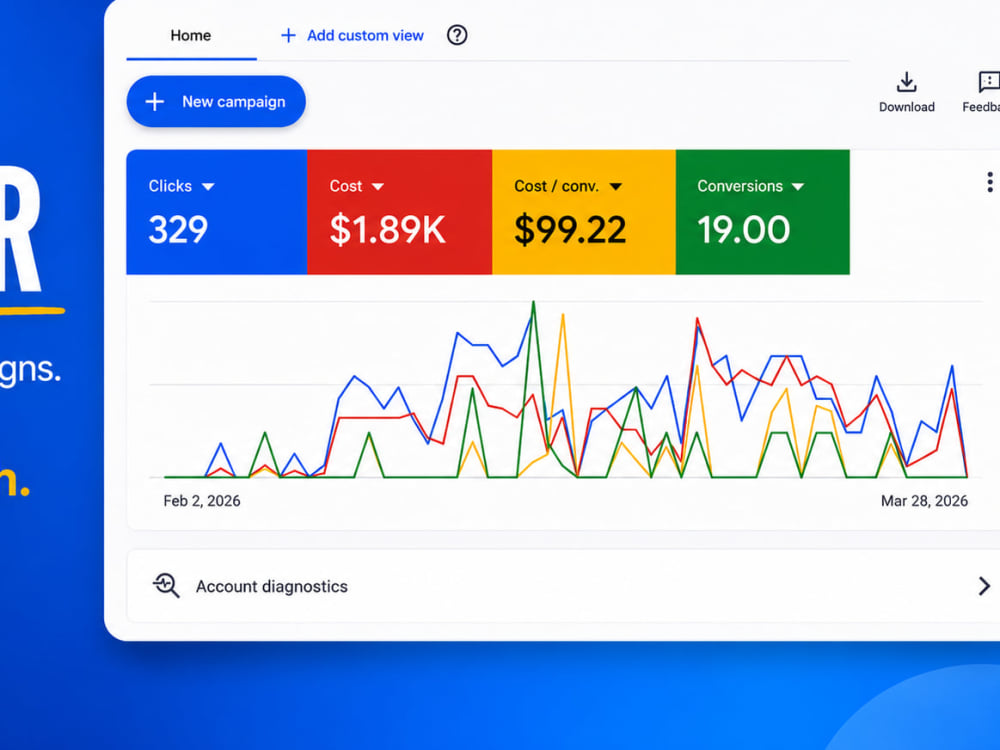Click the plus icon beside Add custom view
The image size is (1000, 750).
288,36
